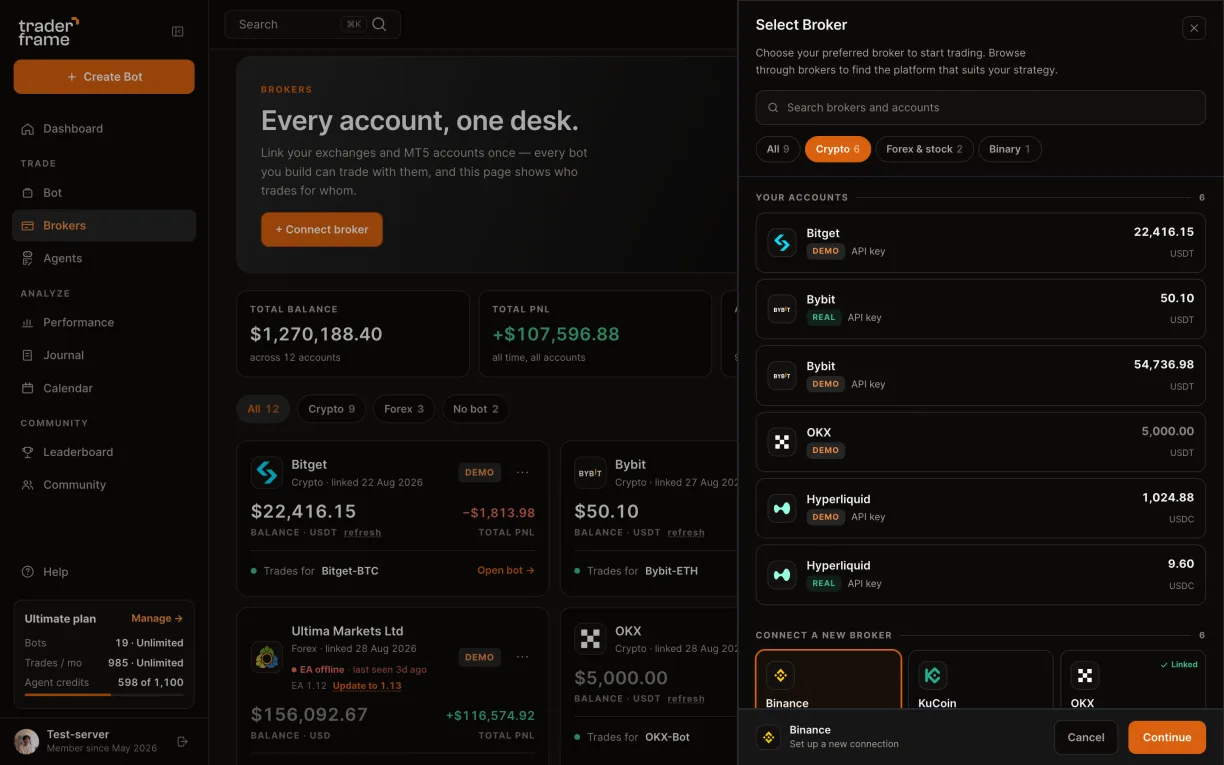The height and width of the screenshot is (765, 1224).
Task: Click Continue in the Select Broker panel
Action: [1167, 737]
